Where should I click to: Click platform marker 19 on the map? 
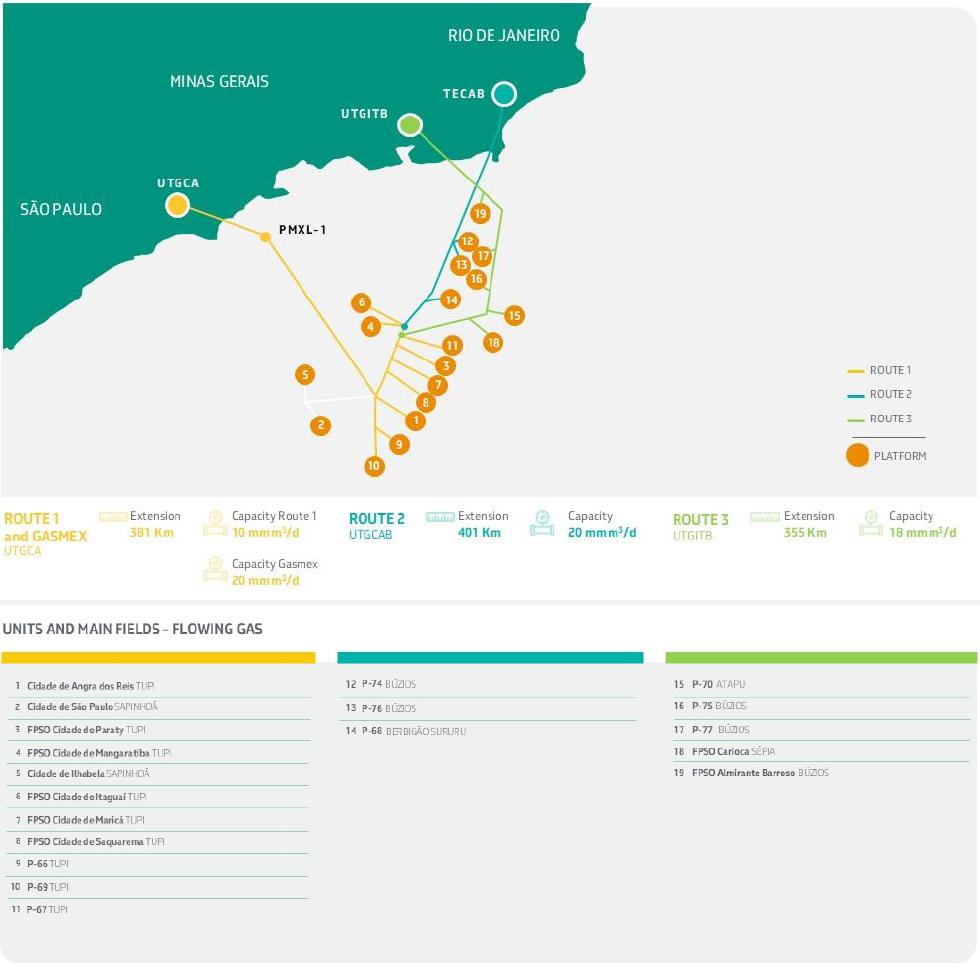click(480, 213)
